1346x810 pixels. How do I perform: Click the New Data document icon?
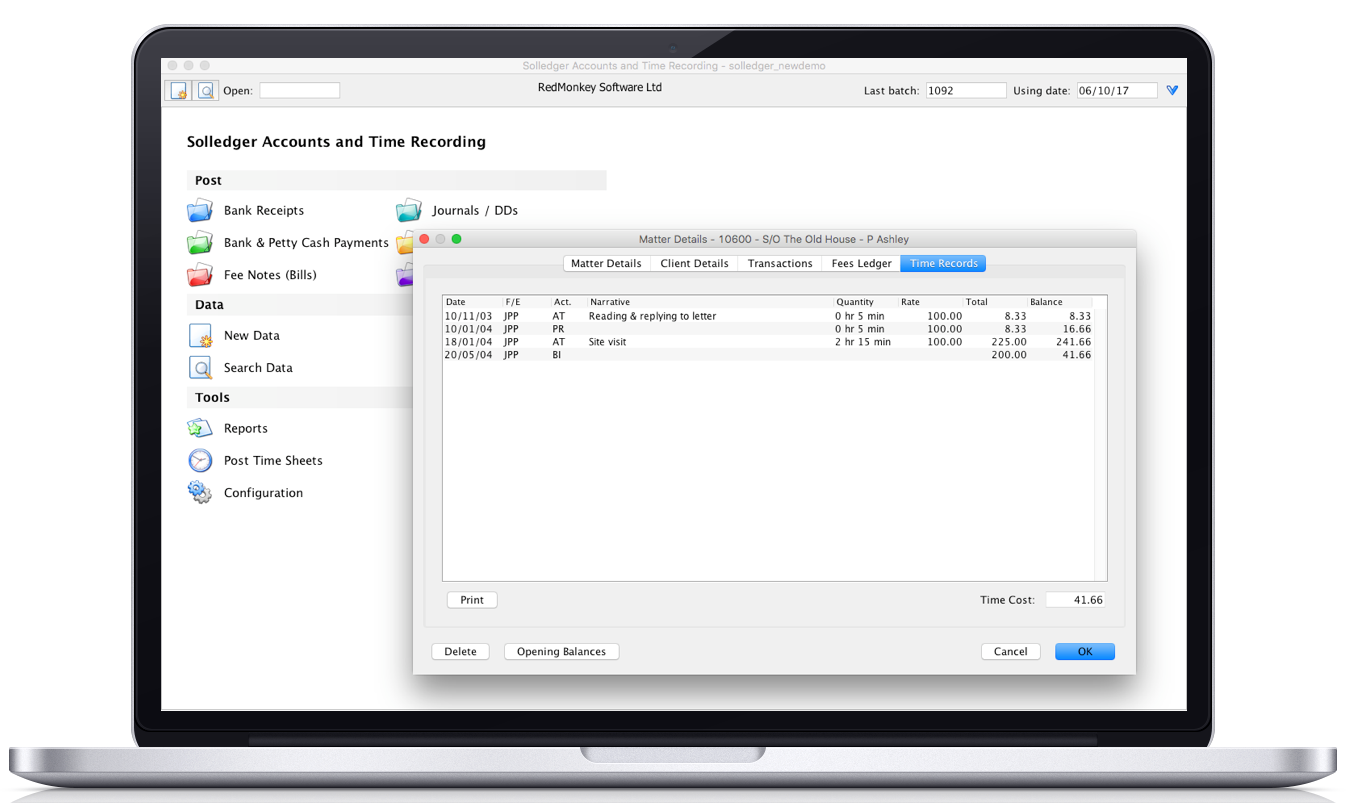click(x=201, y=336)
